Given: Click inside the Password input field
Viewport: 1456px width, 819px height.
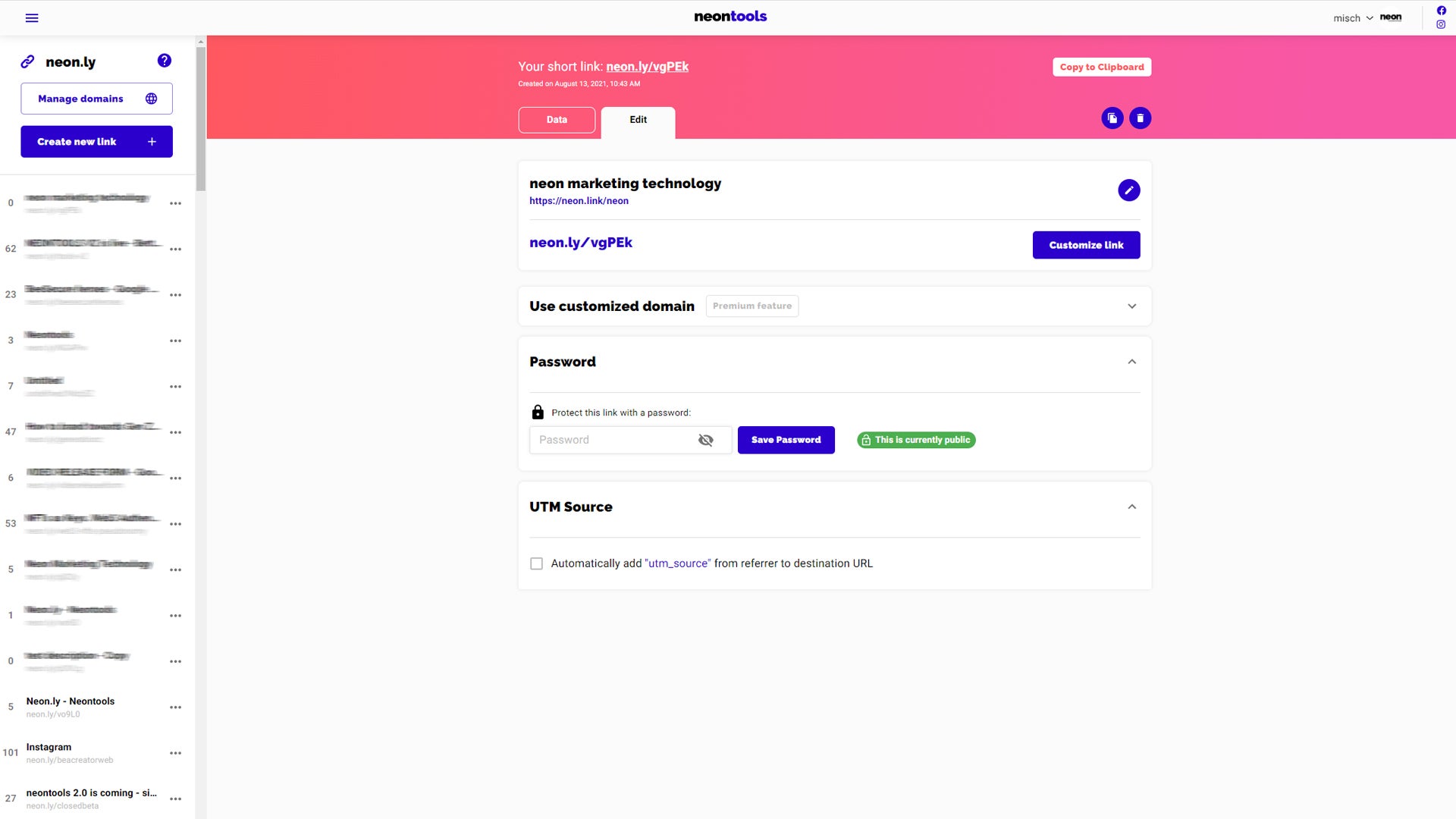Looking at the screenshot, I should point(614,440).
